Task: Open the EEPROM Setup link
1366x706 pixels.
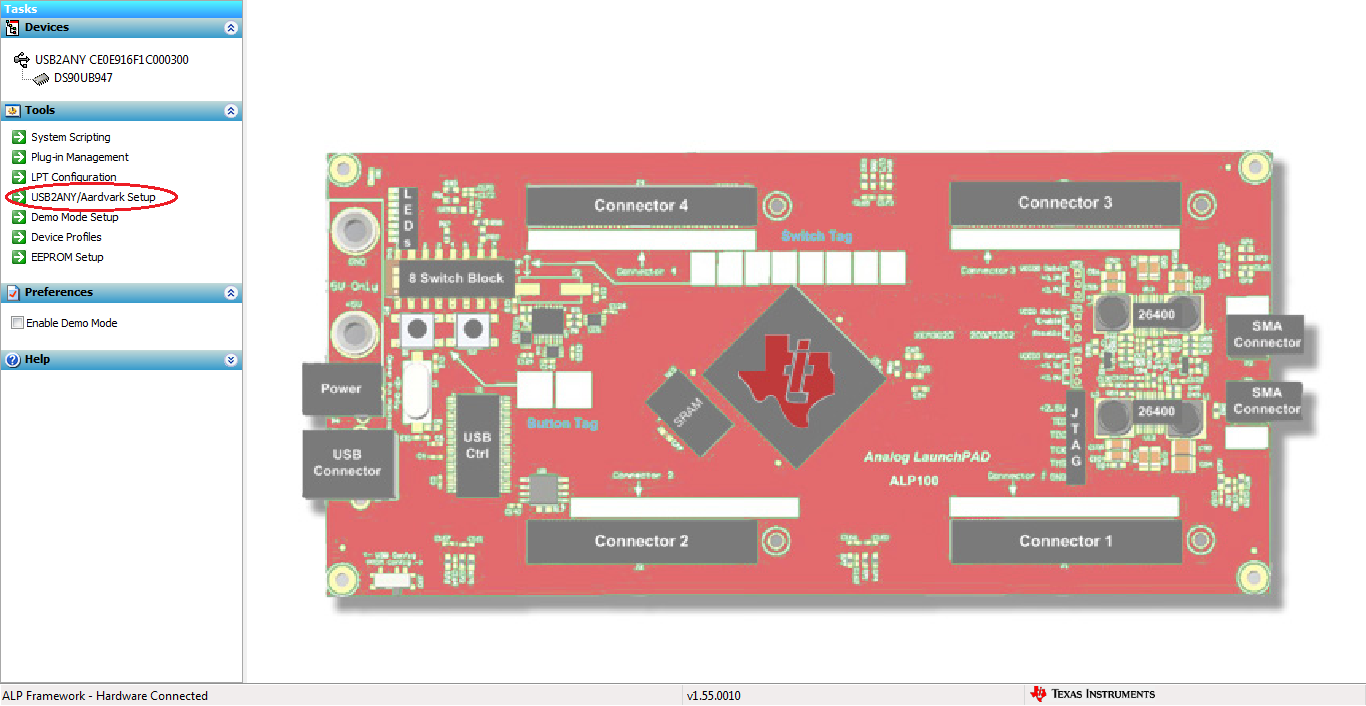Action: coord(67,257)
